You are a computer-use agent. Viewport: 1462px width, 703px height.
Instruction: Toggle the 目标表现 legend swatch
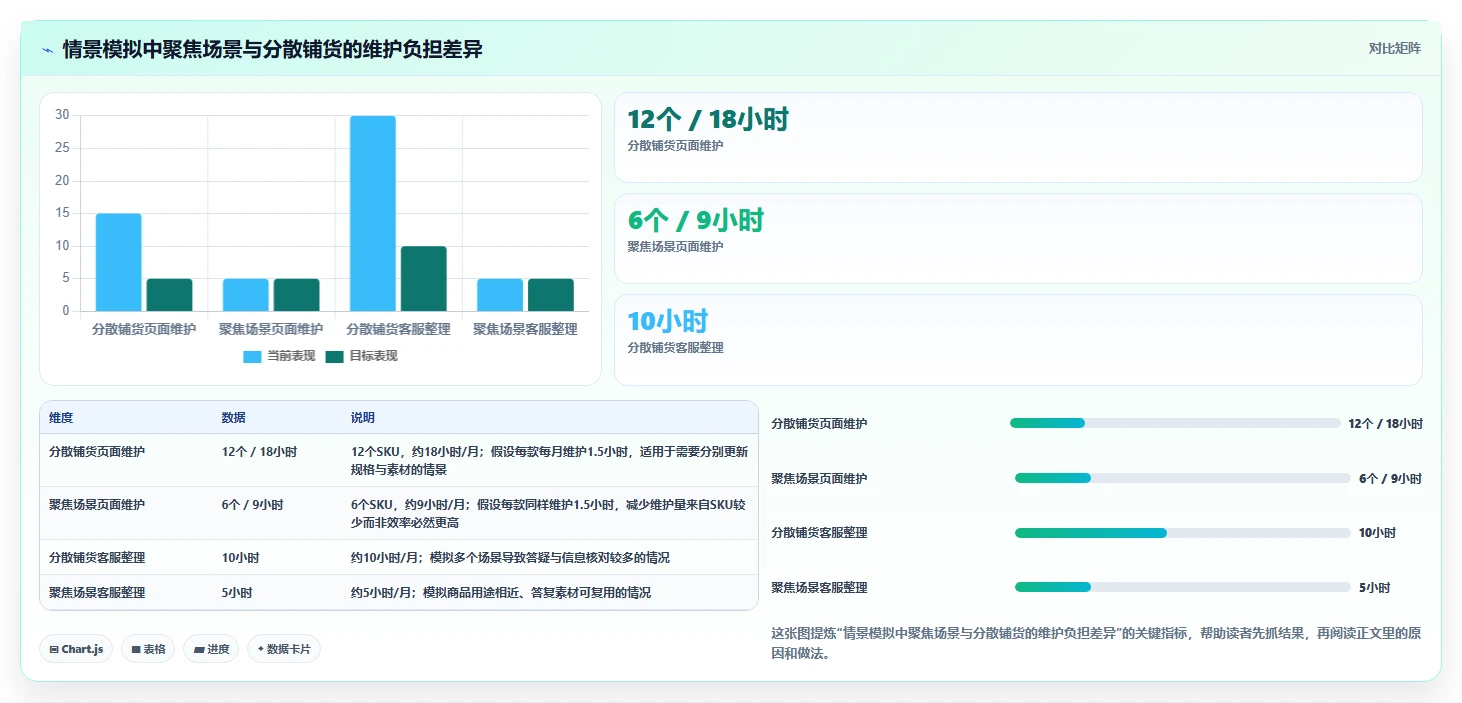(x=335, y=356)
